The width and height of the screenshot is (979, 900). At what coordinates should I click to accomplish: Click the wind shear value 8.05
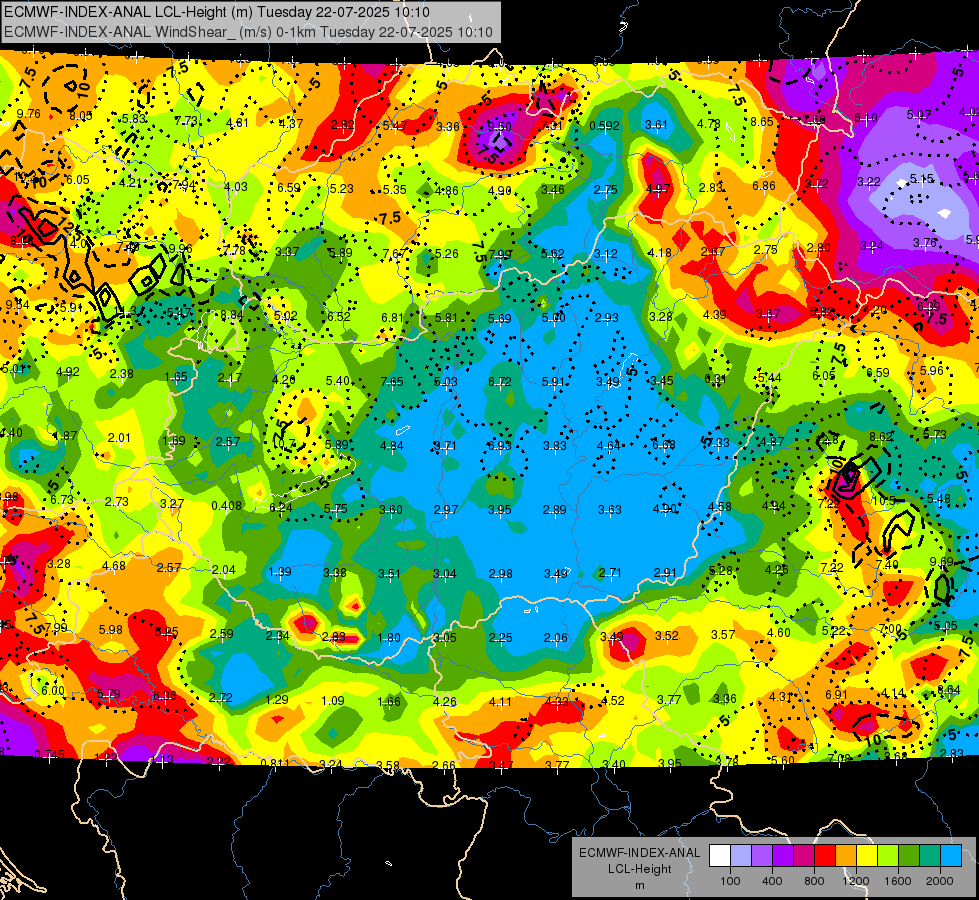coord(81,116)
